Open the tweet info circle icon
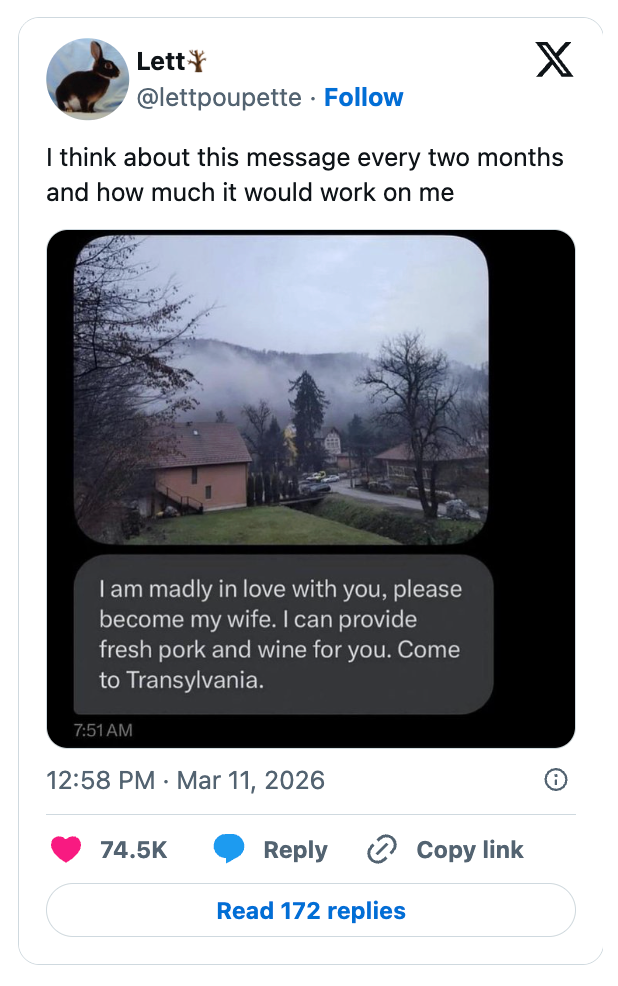The width and height of the screenshot is (618, 986). [x=556, y=780]
